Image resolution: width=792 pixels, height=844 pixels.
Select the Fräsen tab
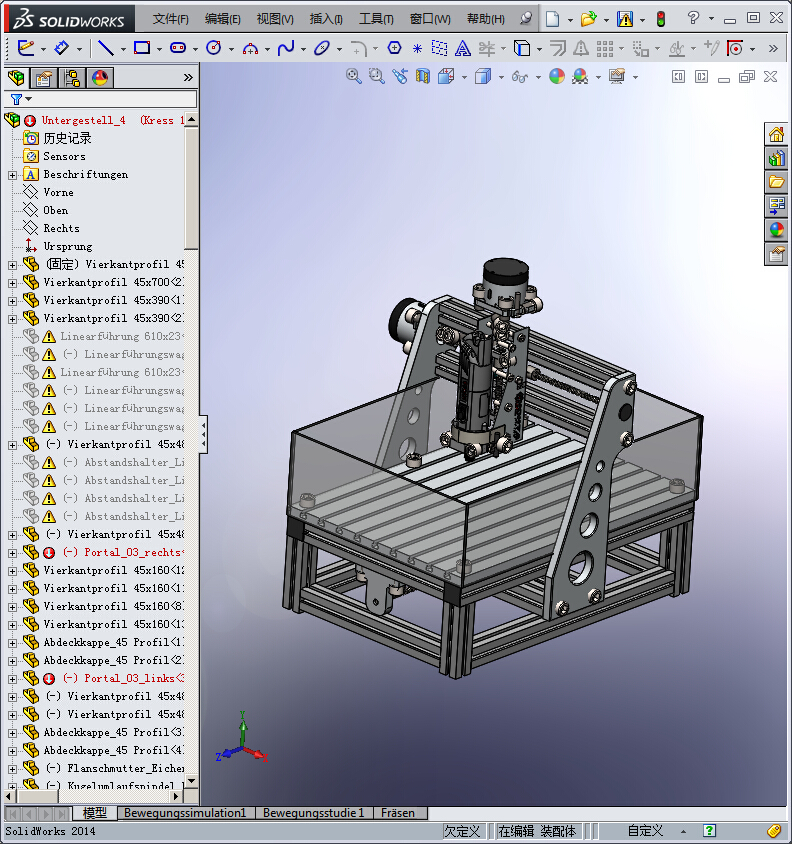tap(397, 813)
